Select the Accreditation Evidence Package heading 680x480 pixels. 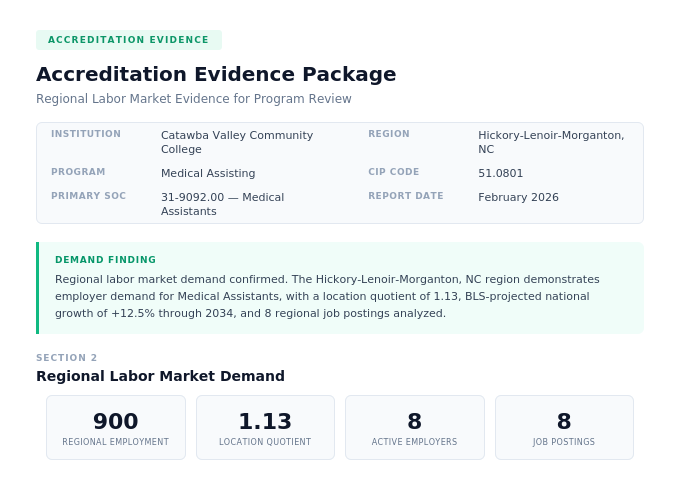click(x=216, y=74)
